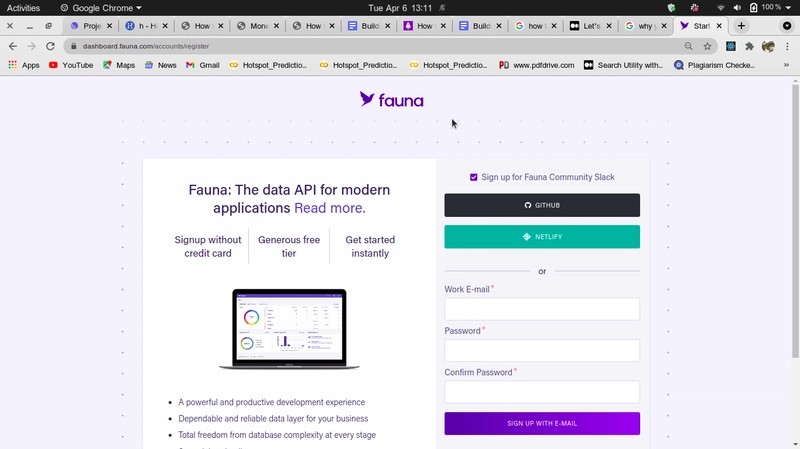Open www.pdfdrive.com bookmark
Image resolution: width=800 pixels, height=449 pixels.
pyautogui.click(x=536, y=65)
